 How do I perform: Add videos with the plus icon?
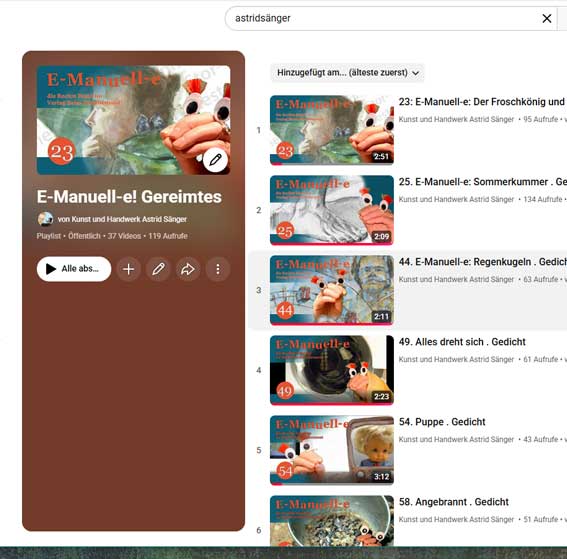[128, 269]
